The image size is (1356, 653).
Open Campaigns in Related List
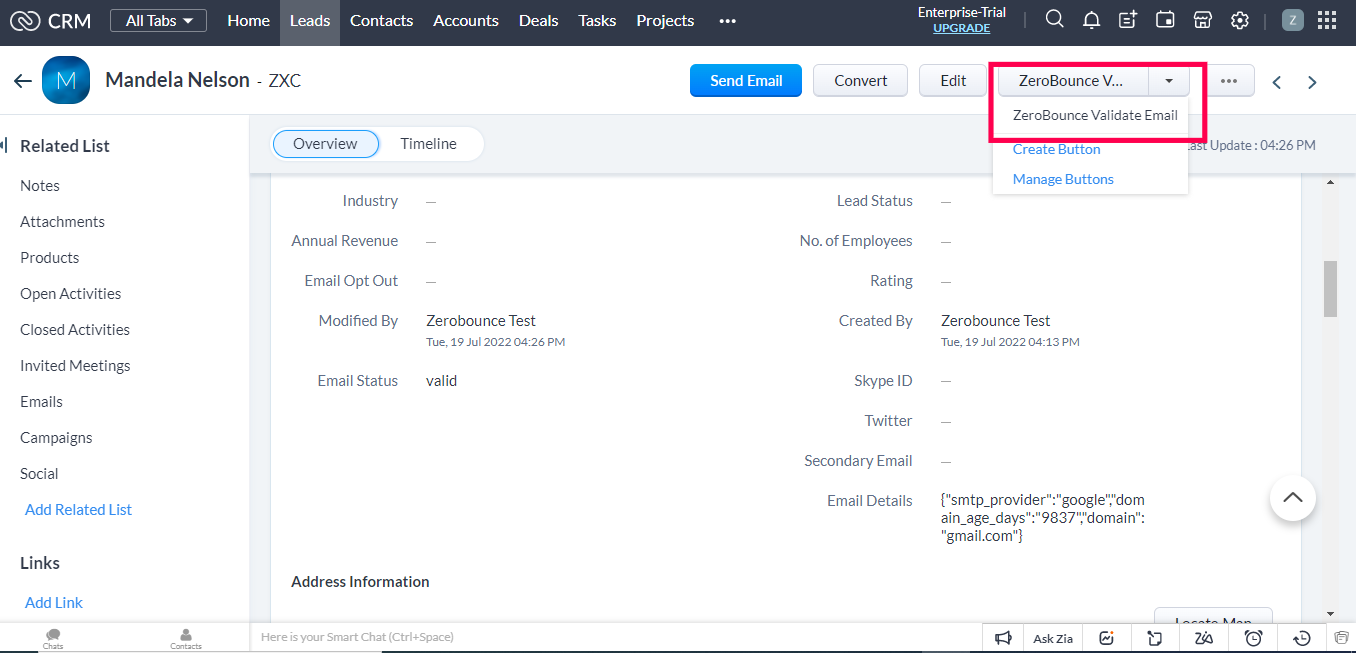pos(56,438)
